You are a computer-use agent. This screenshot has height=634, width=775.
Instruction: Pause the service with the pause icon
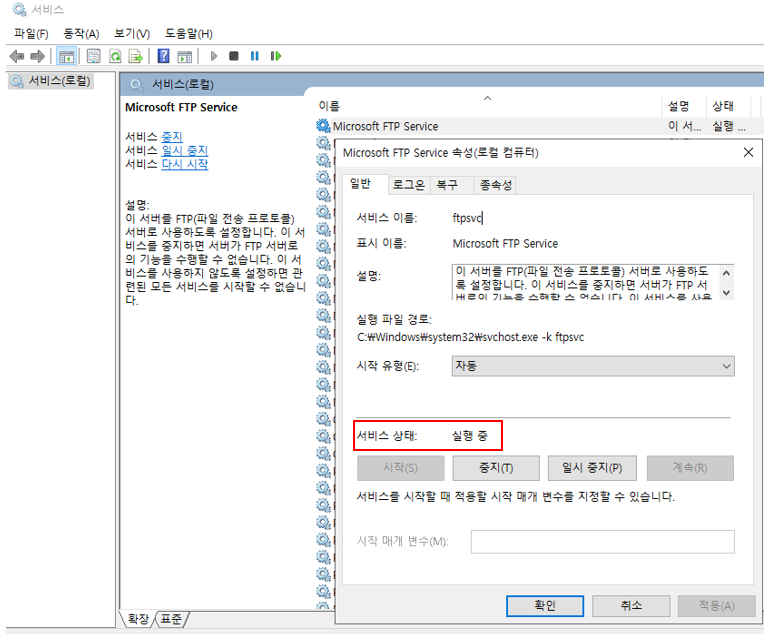pos(255,56)
